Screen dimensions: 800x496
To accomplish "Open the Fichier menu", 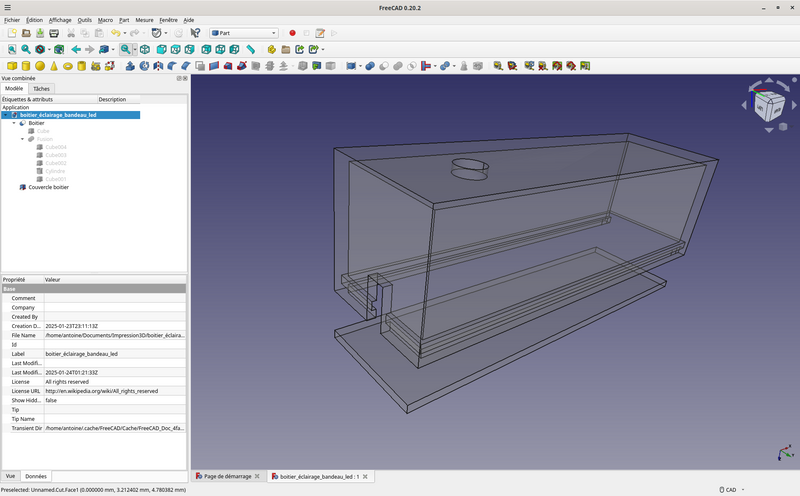I will pos(12,20).
